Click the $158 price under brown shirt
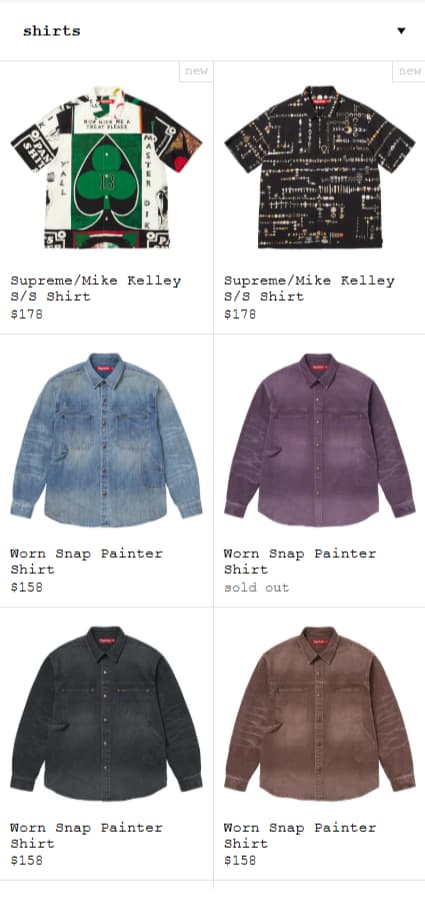425x897 pixels. [240, 860]
